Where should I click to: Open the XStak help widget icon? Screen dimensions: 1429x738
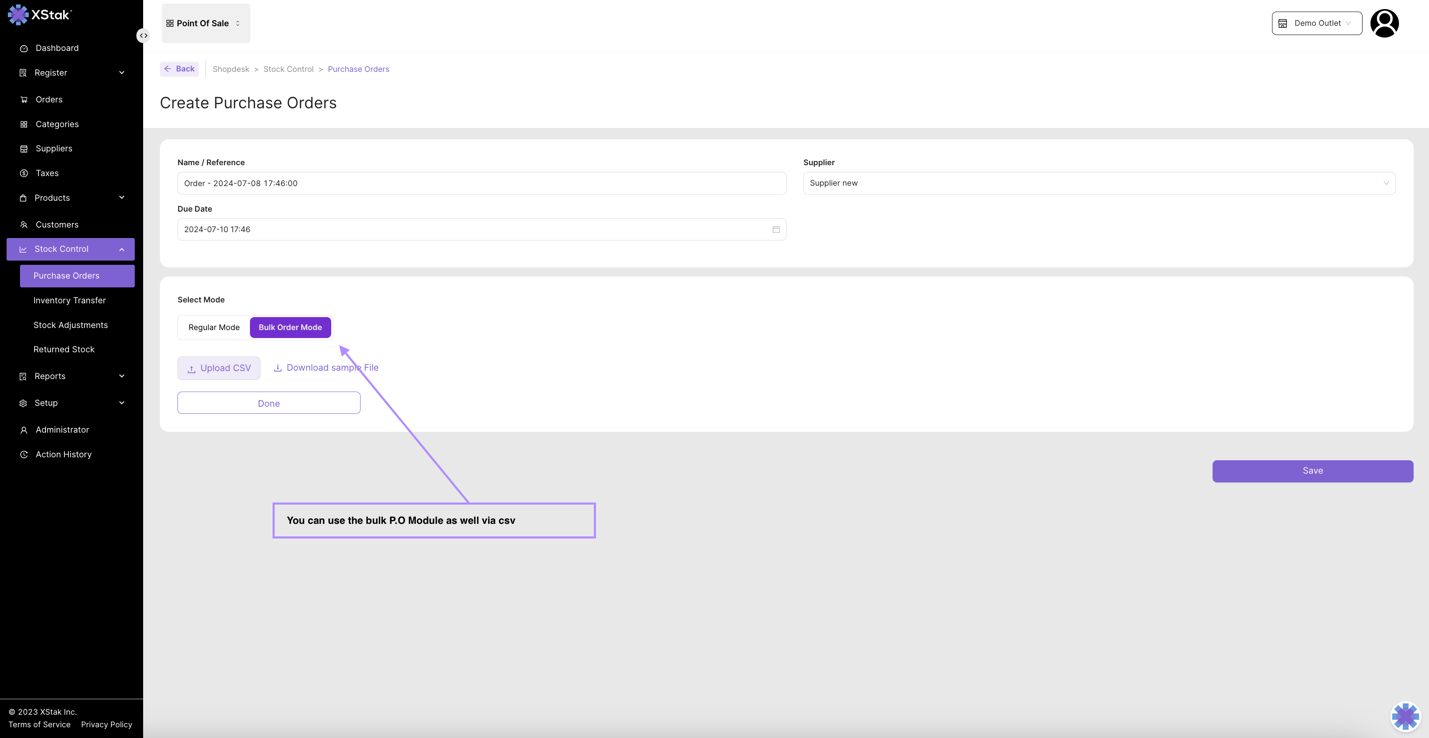pyautogui.click(x=1405, y=716)
